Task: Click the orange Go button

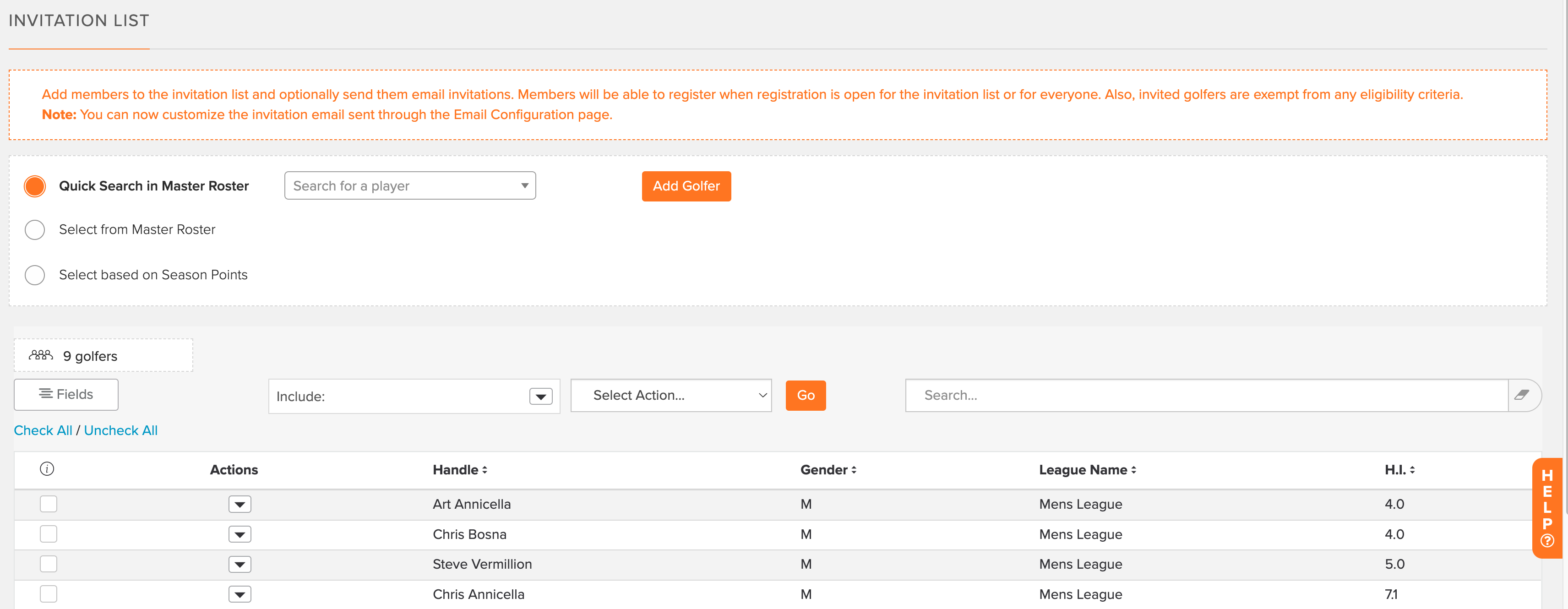Action: [806, 396]
